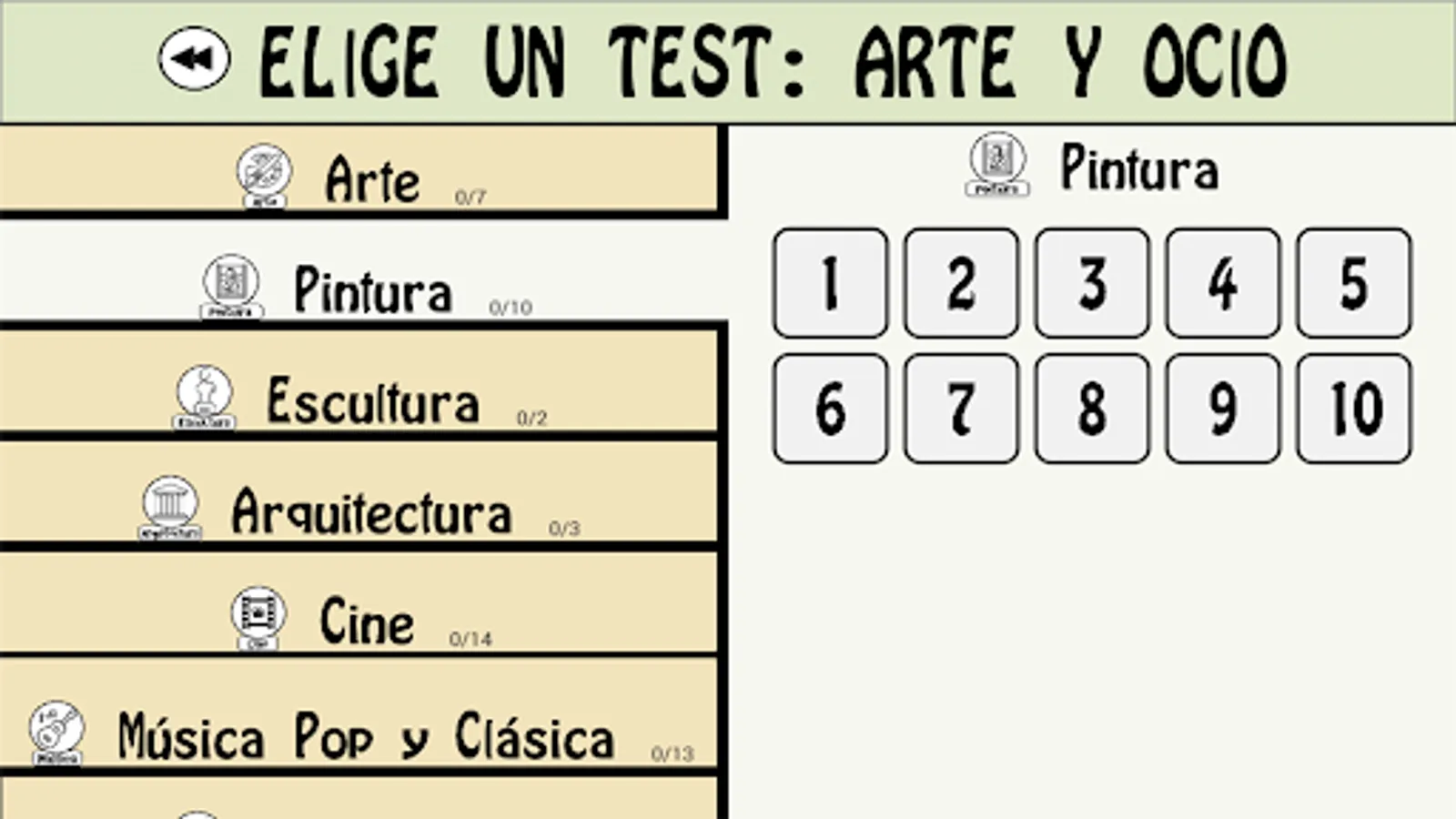Launch test number 3
Viewport: 1456px width, 819px height.
pos(1092,283)
